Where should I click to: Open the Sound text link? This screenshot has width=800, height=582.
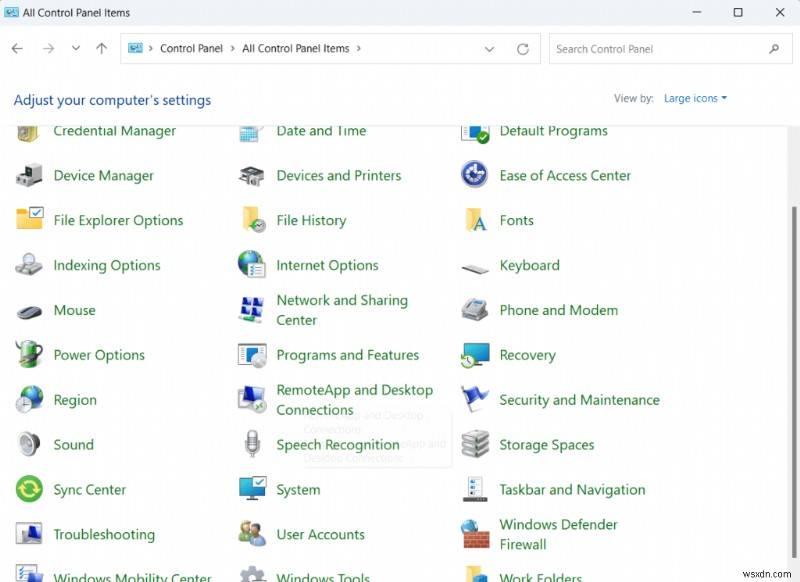point(73,445)
